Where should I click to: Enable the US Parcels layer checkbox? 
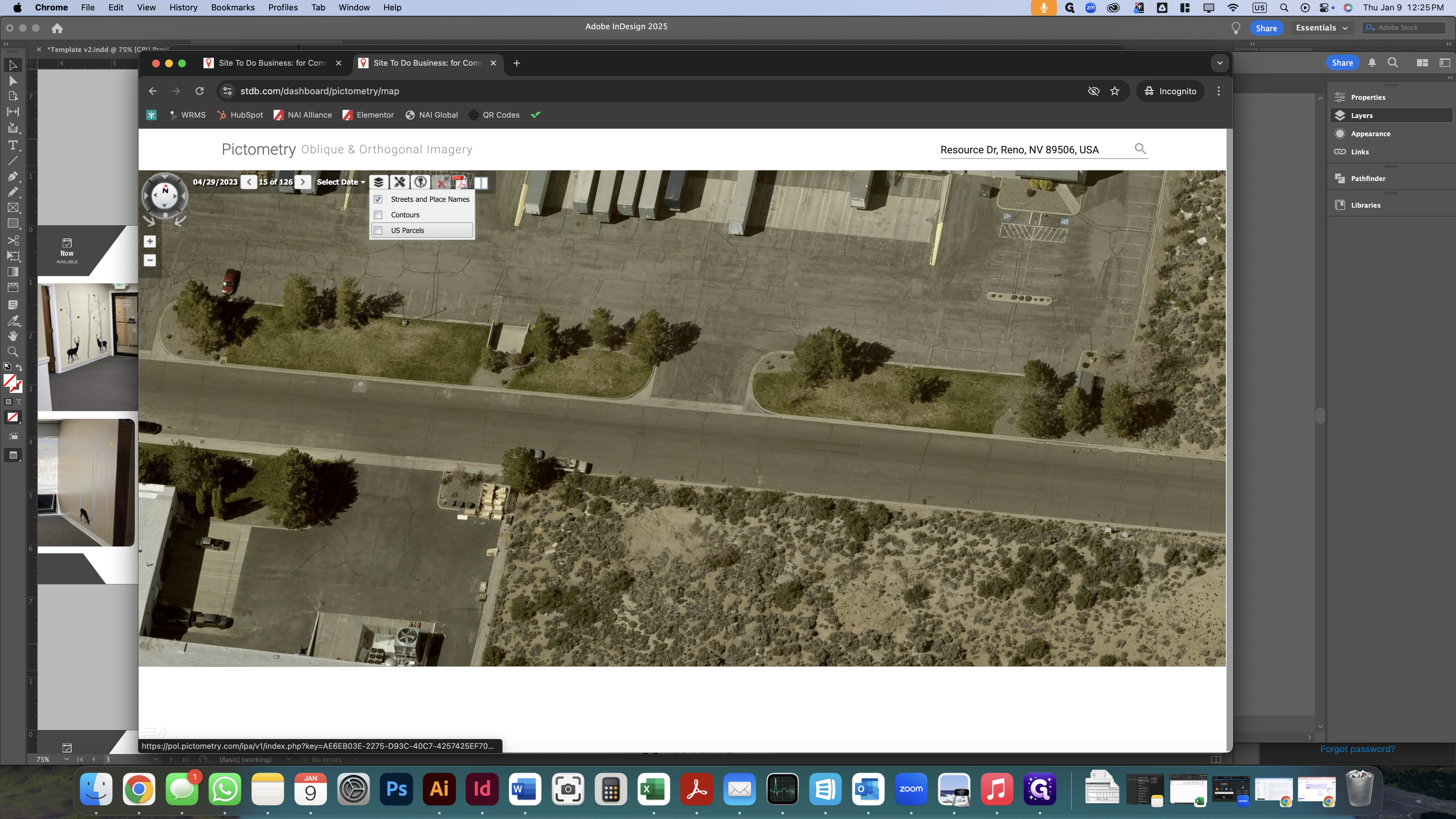click(x=378, y=230)
